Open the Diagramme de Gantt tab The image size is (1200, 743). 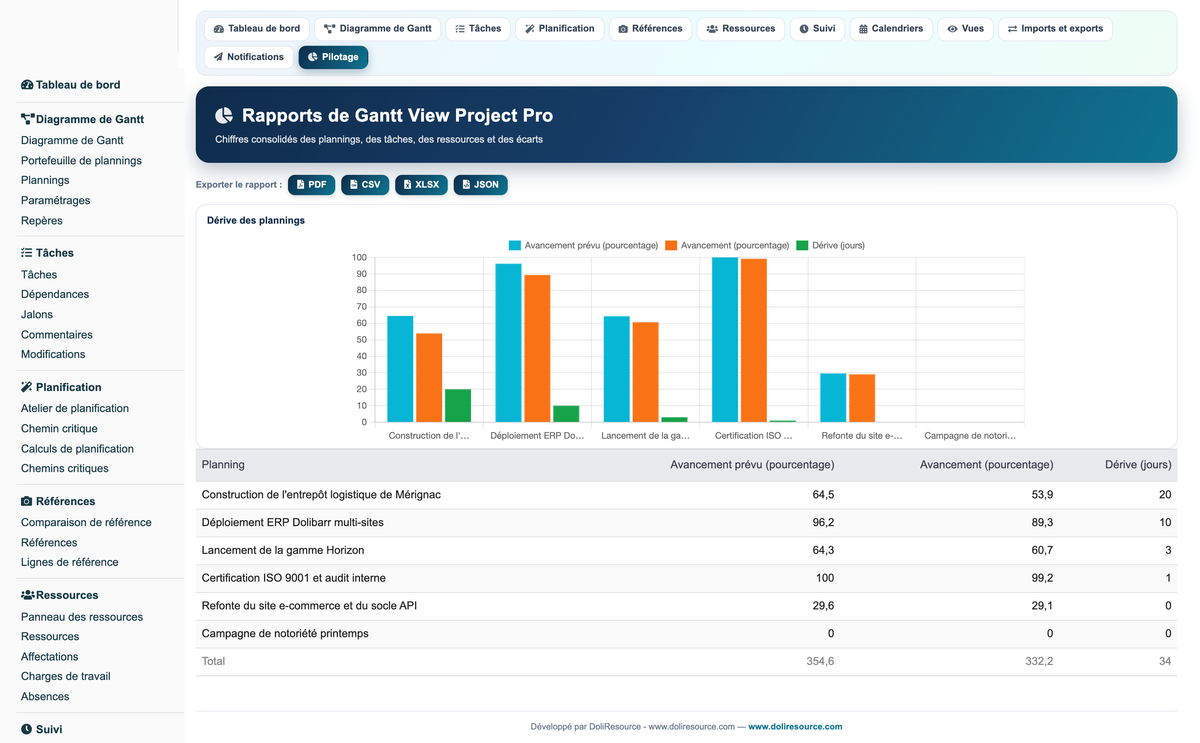pos(378,28)
